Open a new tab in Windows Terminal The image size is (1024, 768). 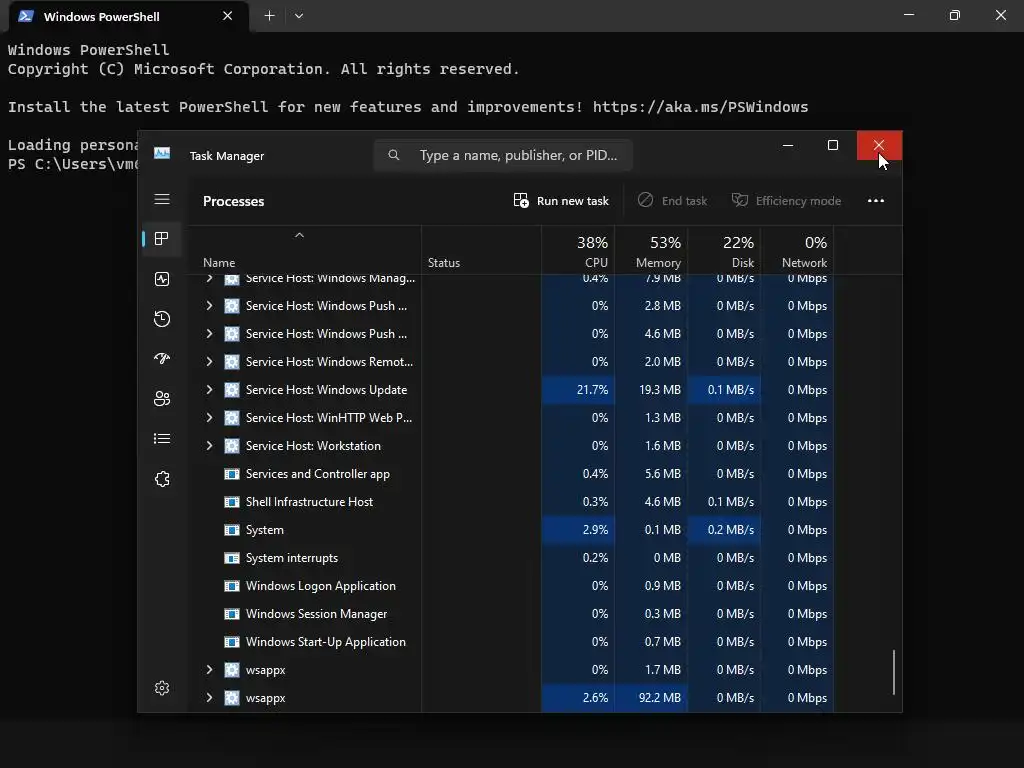pyautogui.click(x=269, y=16)
